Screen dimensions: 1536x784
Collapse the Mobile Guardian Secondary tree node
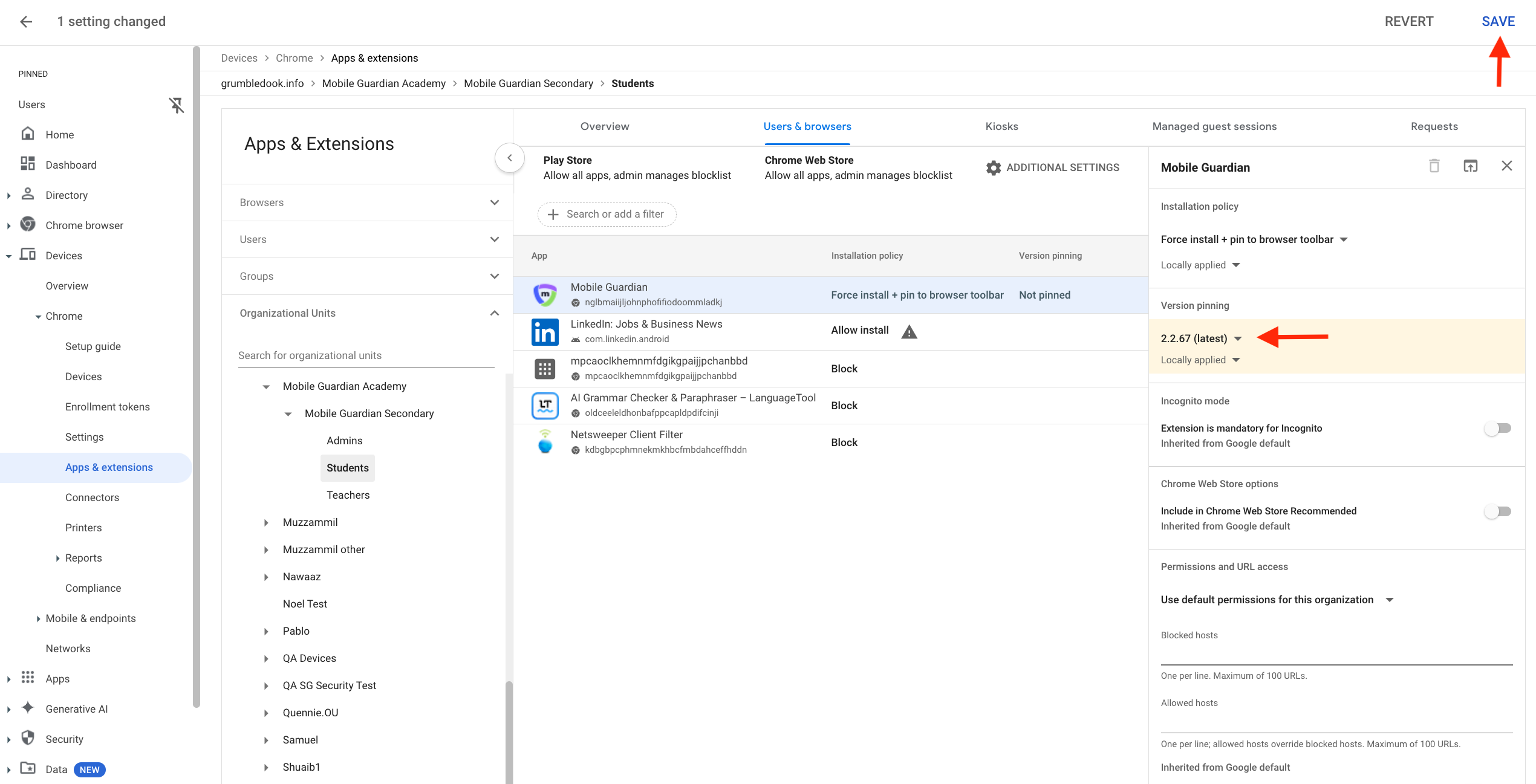point(288,413)
